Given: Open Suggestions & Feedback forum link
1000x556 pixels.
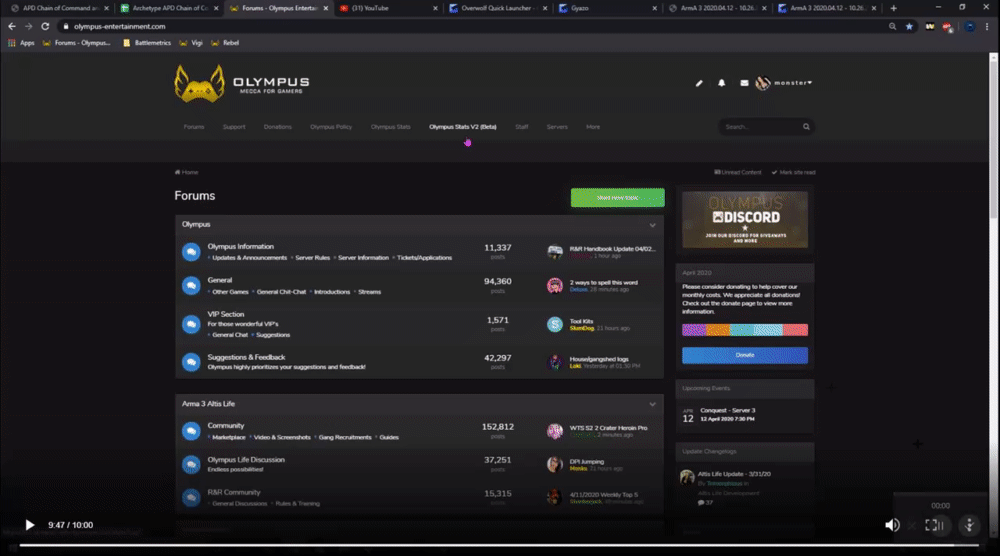Looking at the screenshot, I should pyautogui.click(x=246, y=358).
